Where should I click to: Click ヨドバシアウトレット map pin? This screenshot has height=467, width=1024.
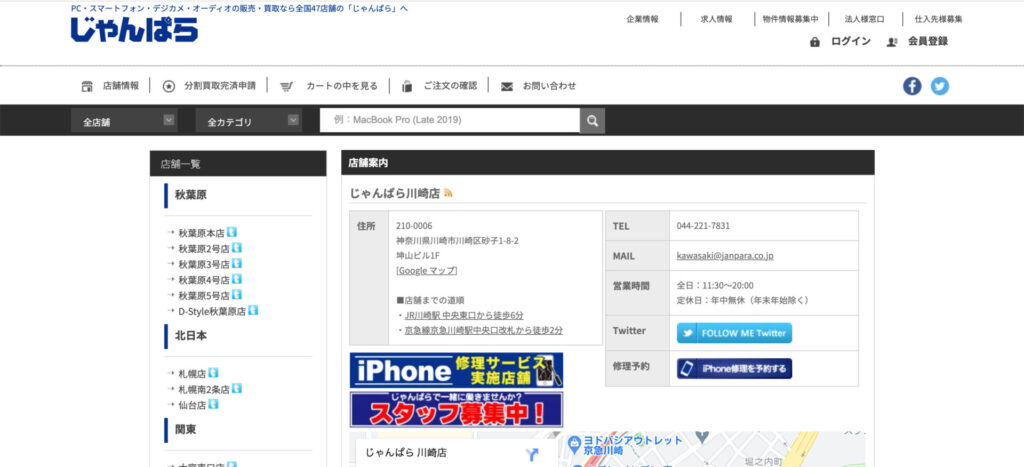(x=575, y=443)
